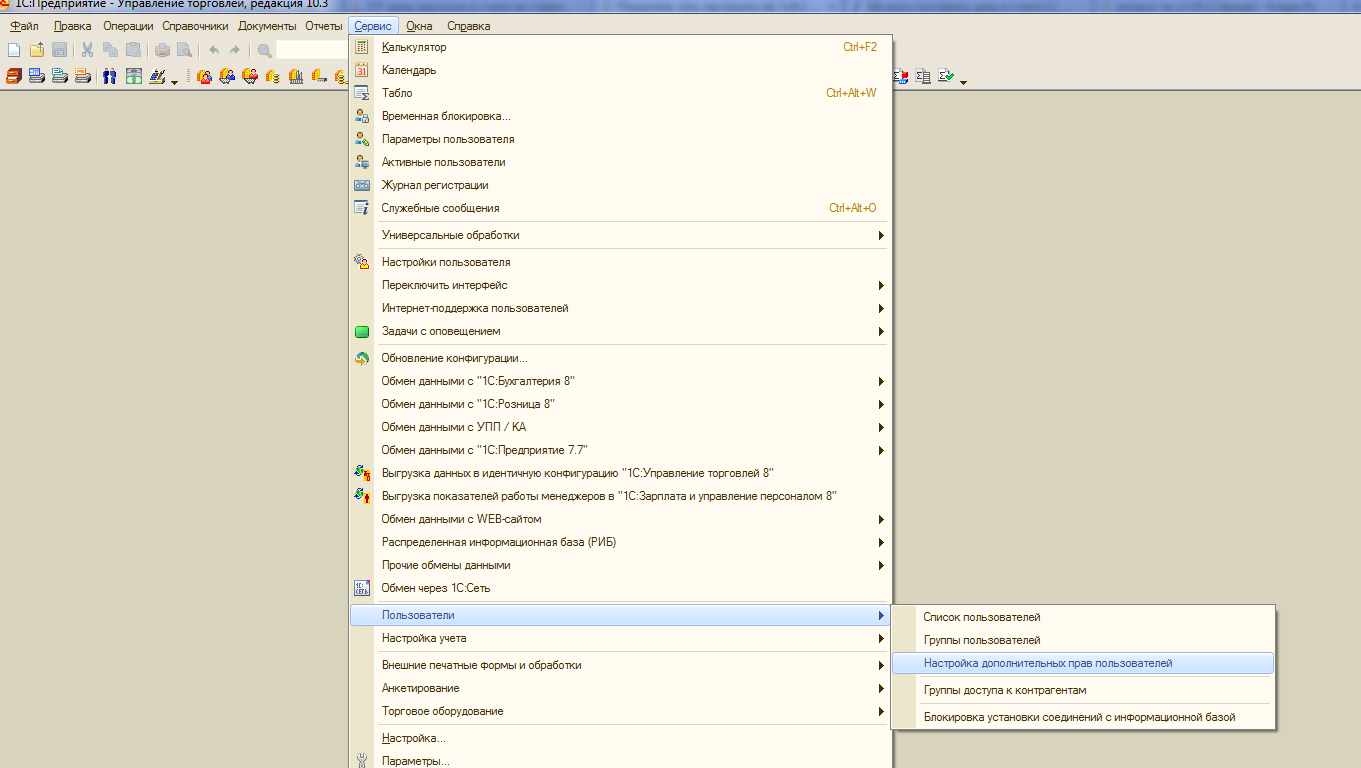Click the redo arrow icon
Viewport: 1361px width, 768px height.
point(235,50)
